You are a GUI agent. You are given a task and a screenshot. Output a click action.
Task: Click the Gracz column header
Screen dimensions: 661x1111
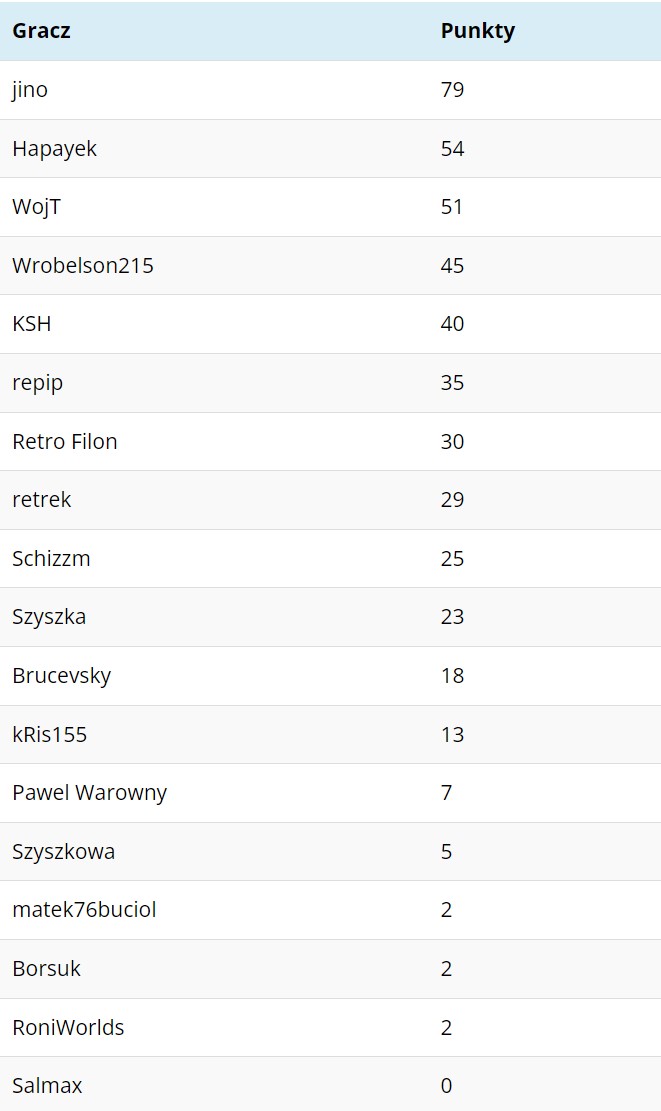[x=41, y=30]
